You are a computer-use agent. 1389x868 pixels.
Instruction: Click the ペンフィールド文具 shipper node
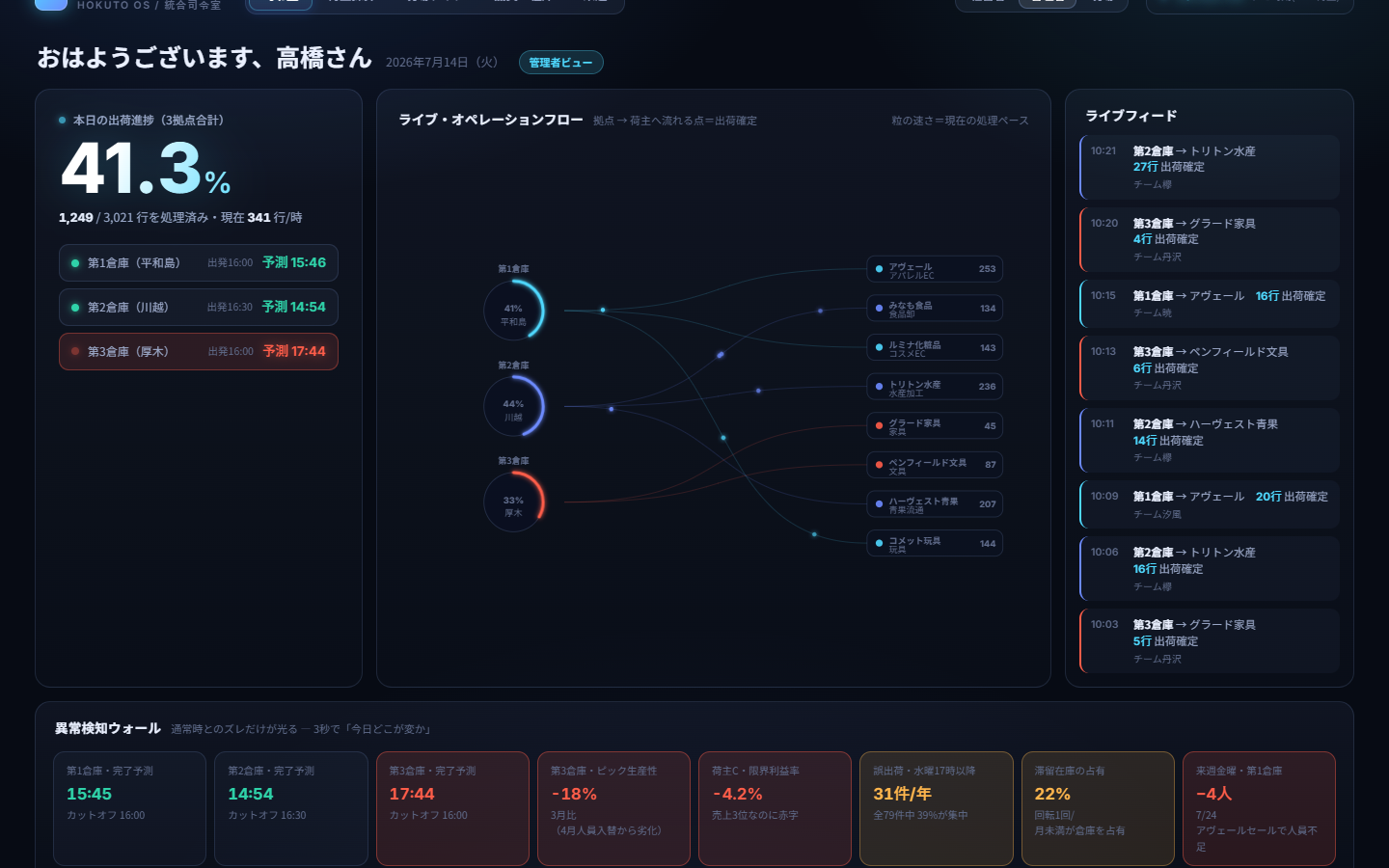[x=935, y=465]
